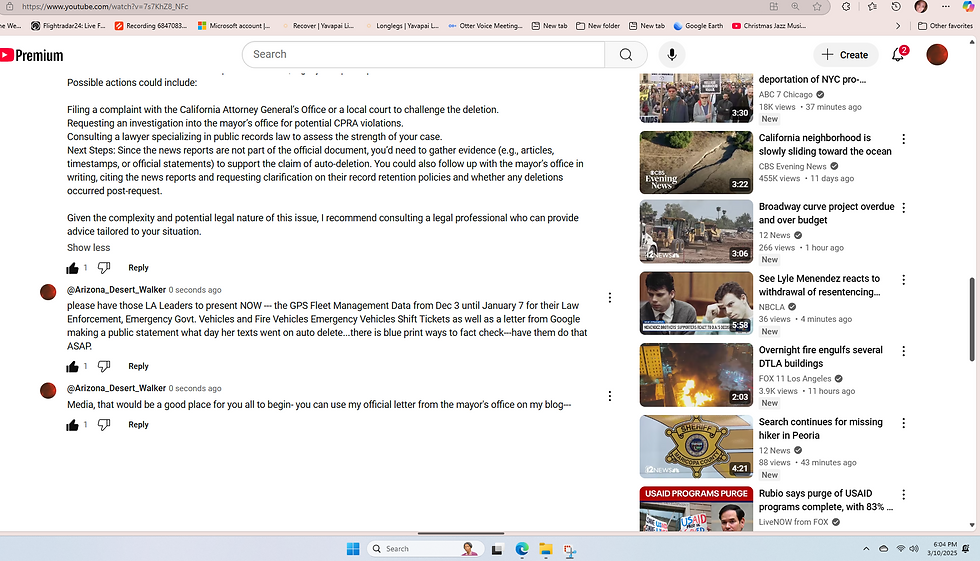Open File Explorer from the taskbar
Image resolution: width=980 pixels, height=561 pixels.
pos(546,549)
